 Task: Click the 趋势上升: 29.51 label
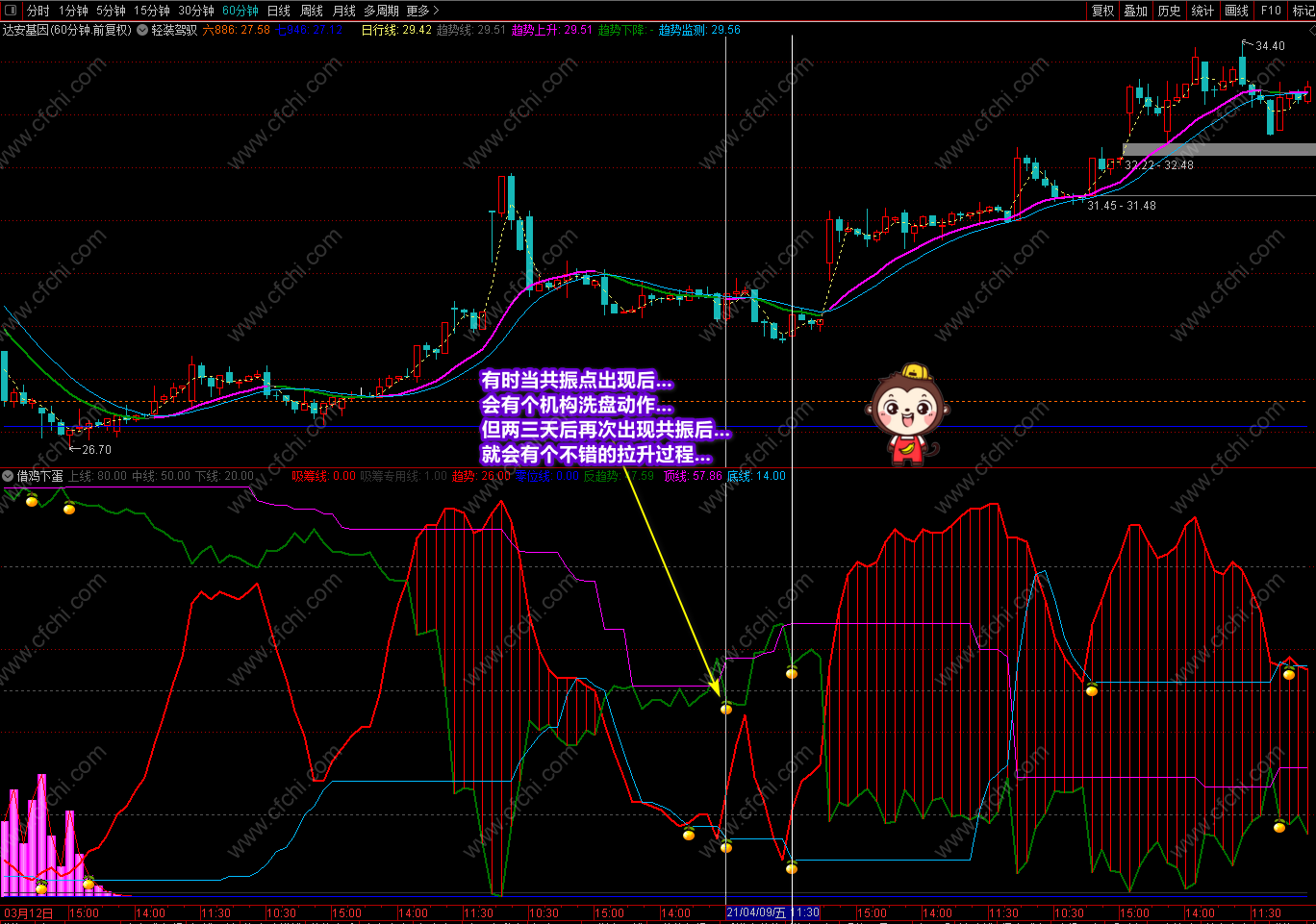(x=552, y=30)
